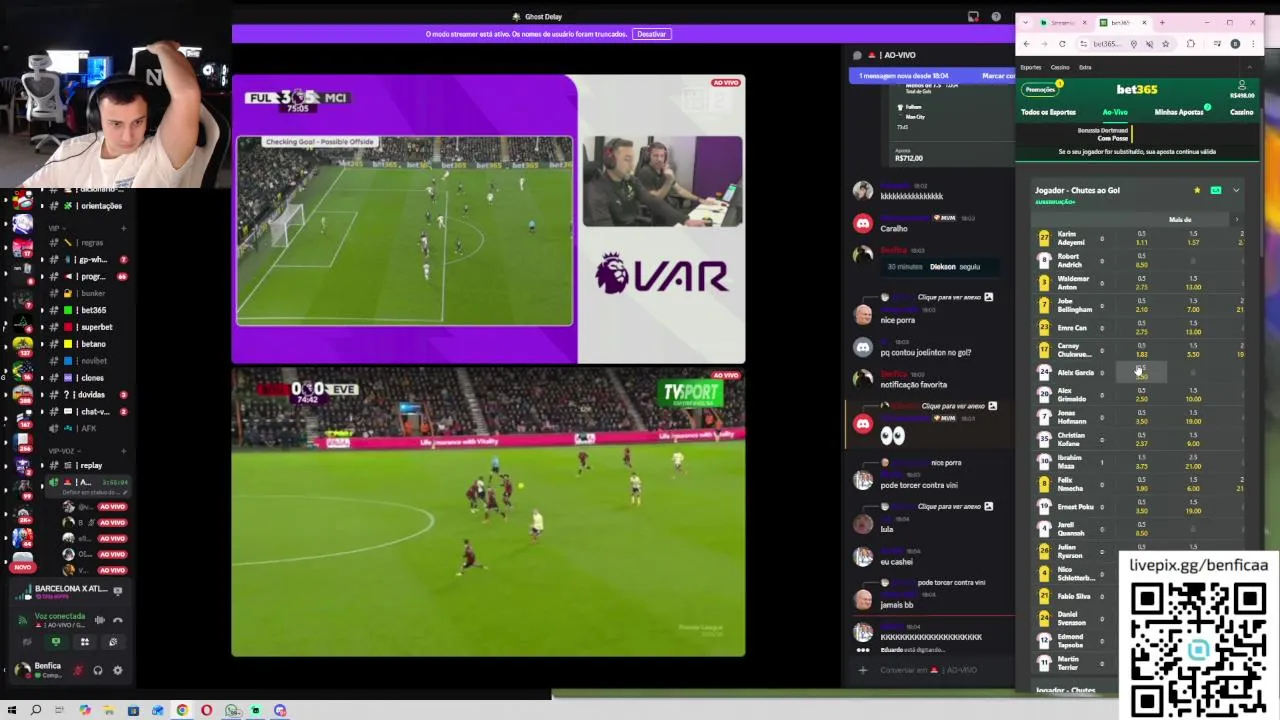Bookmark bet365 page with star icon
This screenshot has height=720, width=1280.
pos(1166,44)
